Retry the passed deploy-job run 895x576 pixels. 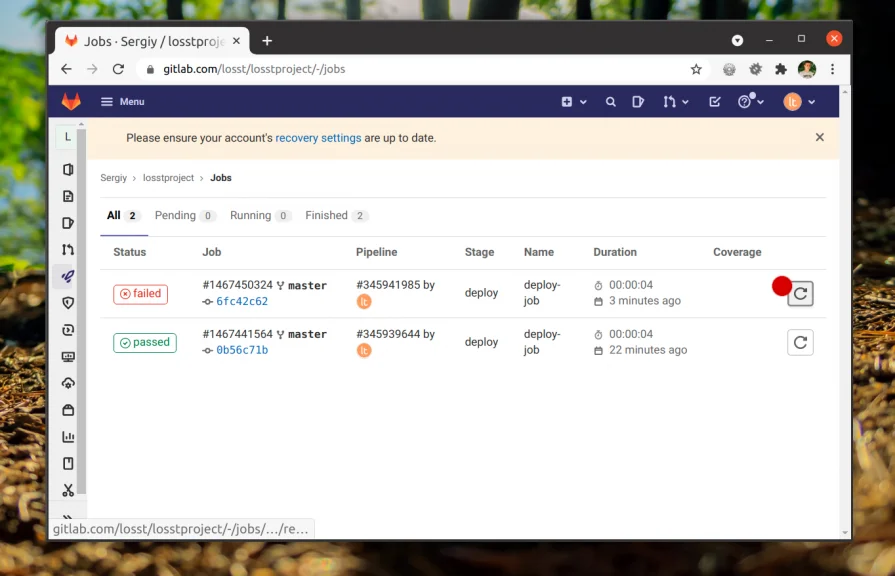pos(800,342)
